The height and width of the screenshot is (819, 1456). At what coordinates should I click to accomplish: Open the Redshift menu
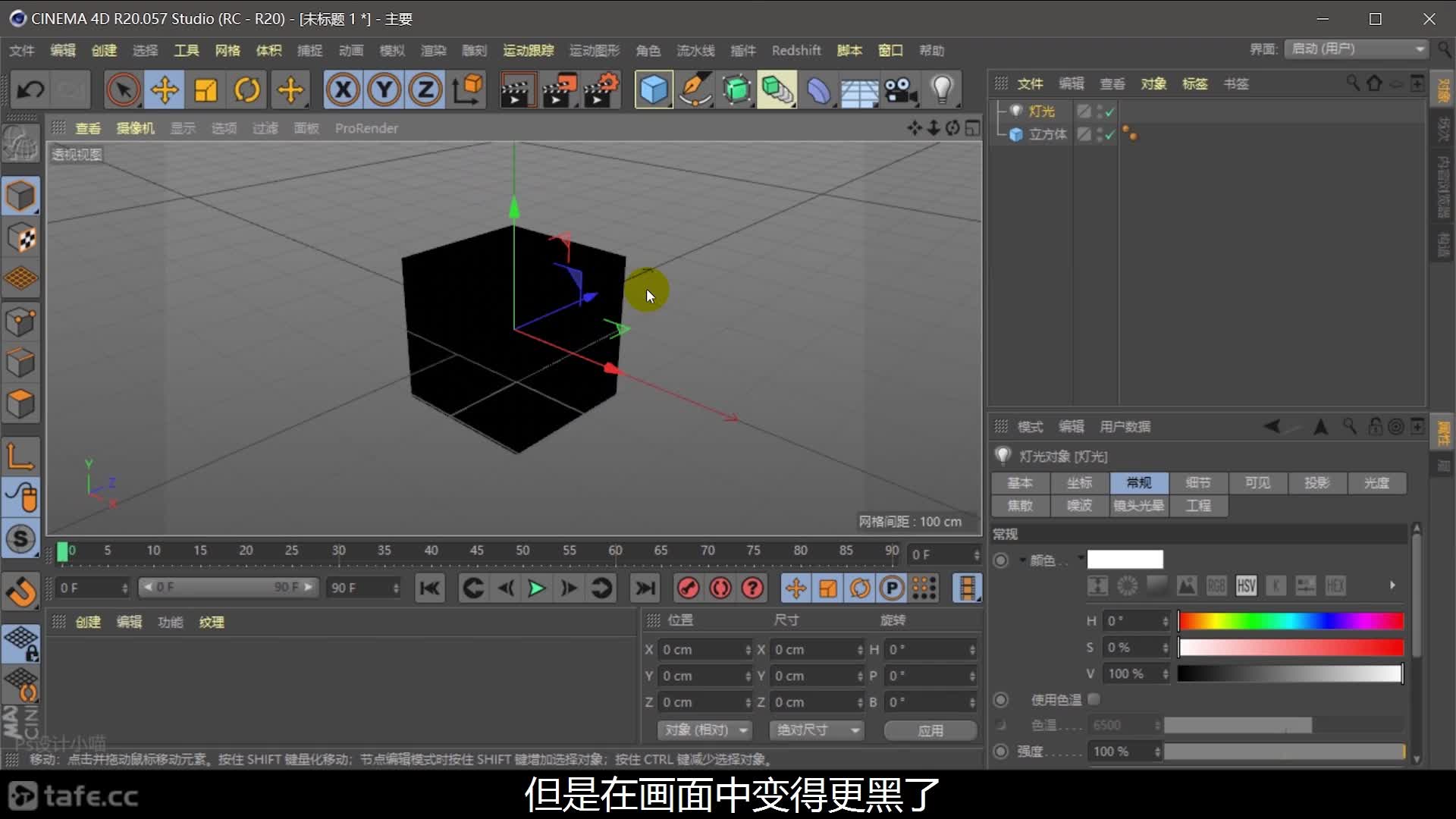pyautogui.click(x=796, y=51)
